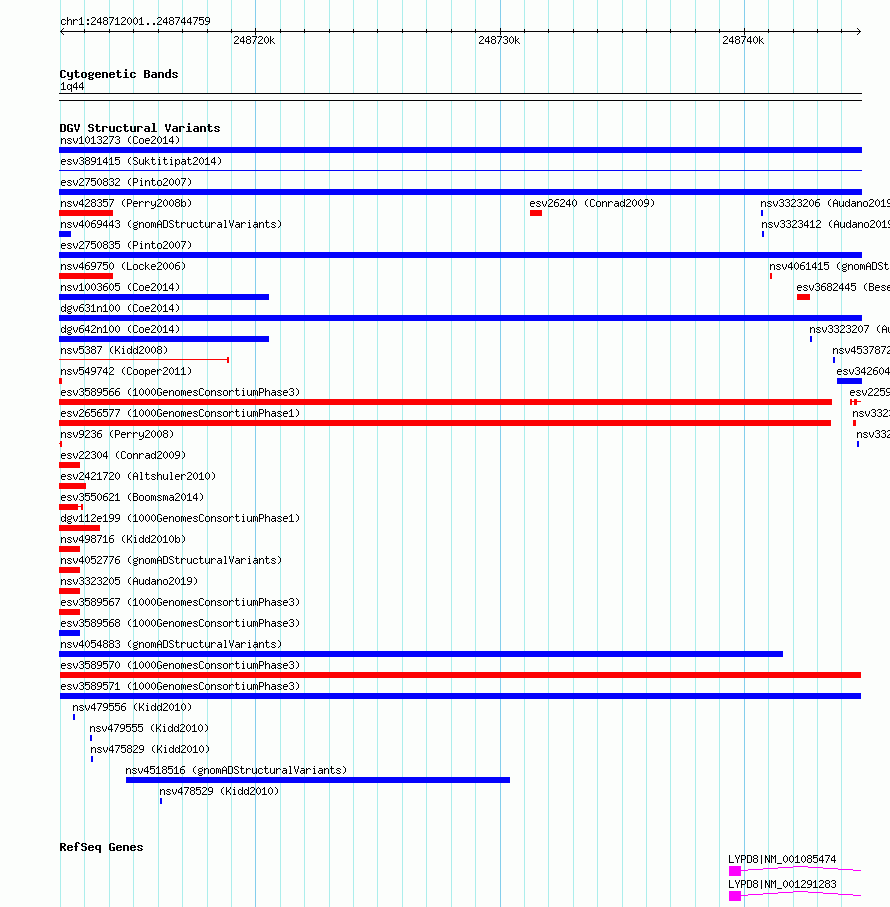
Task: Select the nsv3323206 Audano2019 label
Action: (x=825, y=204)
